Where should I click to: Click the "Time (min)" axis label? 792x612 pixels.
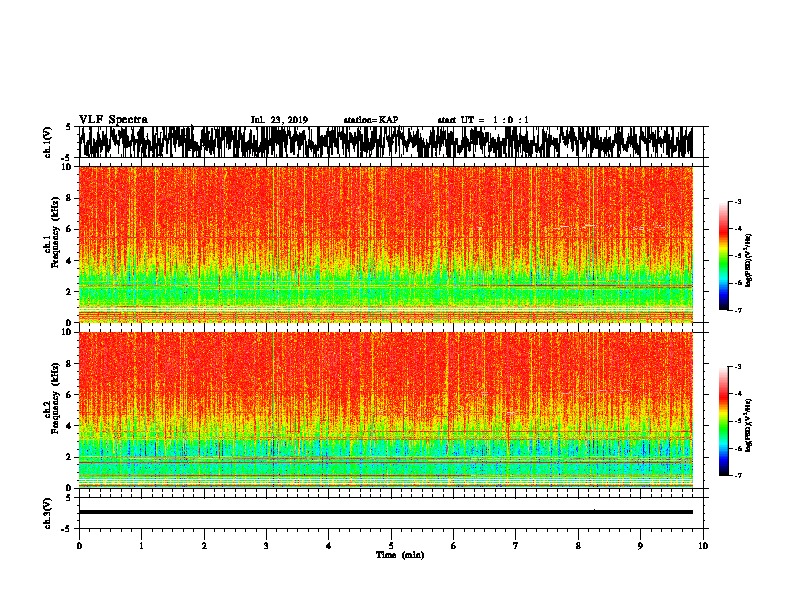(x=400, y=555)
